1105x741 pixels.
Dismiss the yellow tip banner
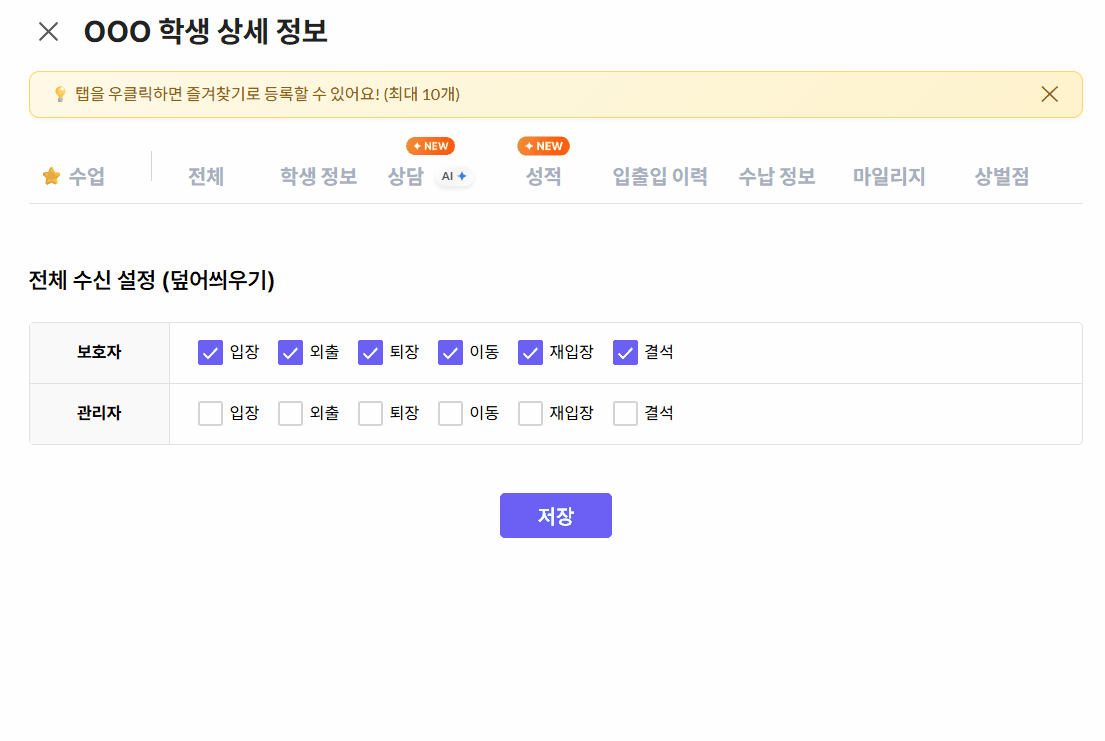(x=1049, y=94)
